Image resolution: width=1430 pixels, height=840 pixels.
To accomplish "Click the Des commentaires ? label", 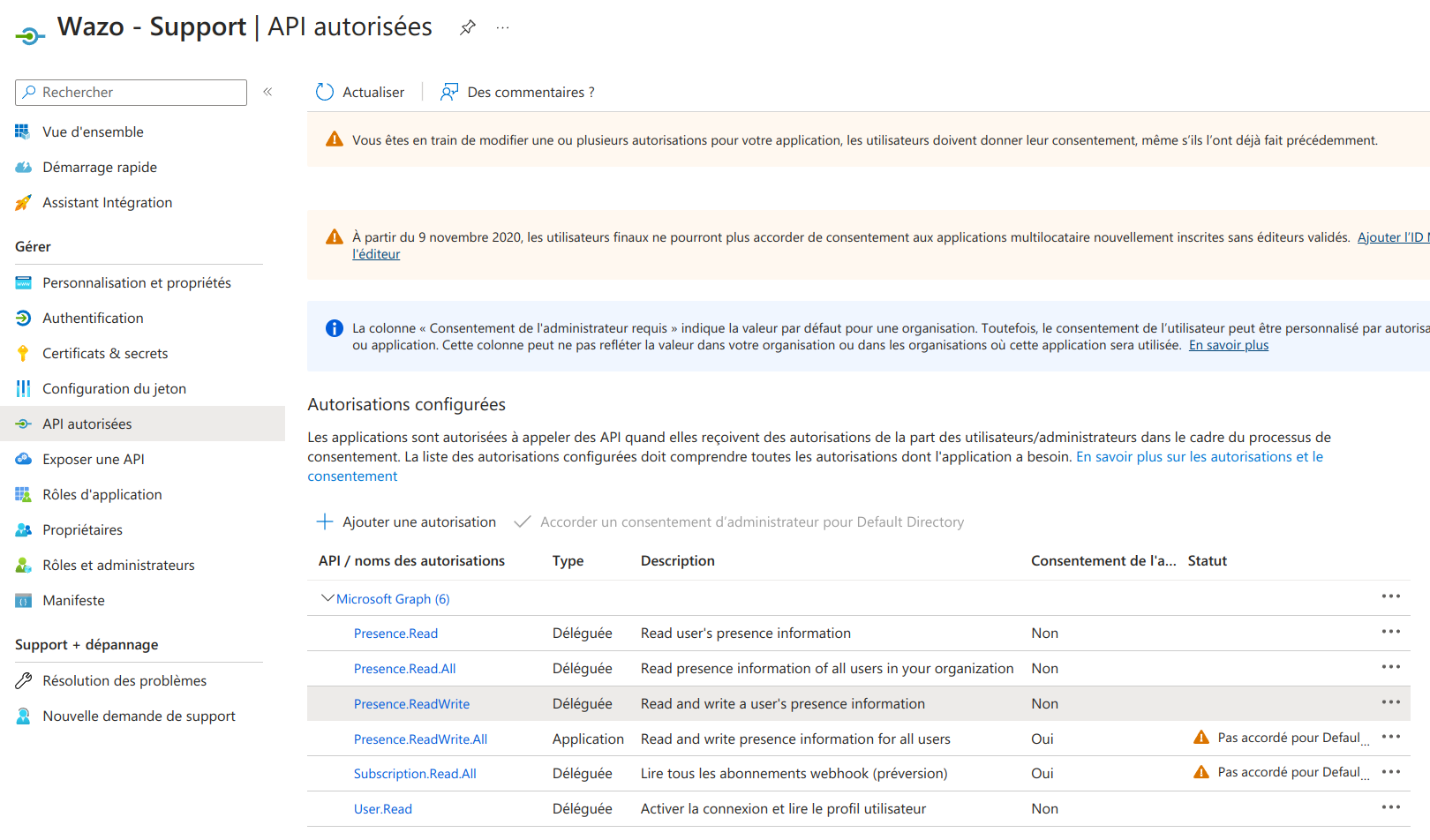I will pyautogui.click(x=531, y=92).
